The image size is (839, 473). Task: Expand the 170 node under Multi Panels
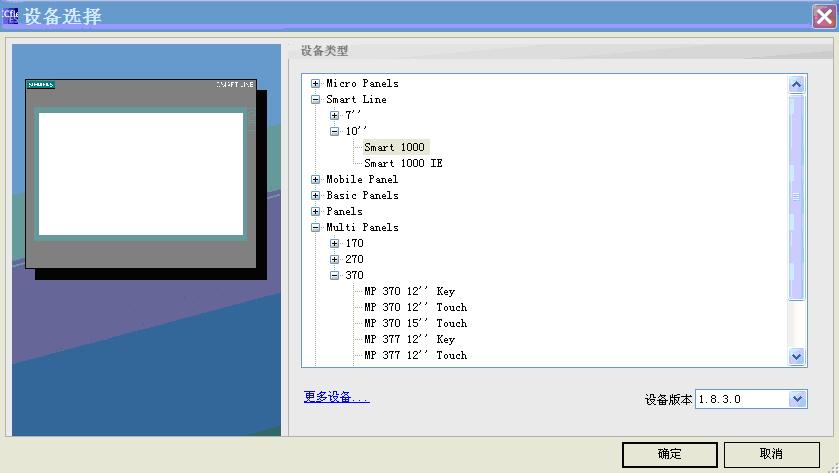click(334, 243)
